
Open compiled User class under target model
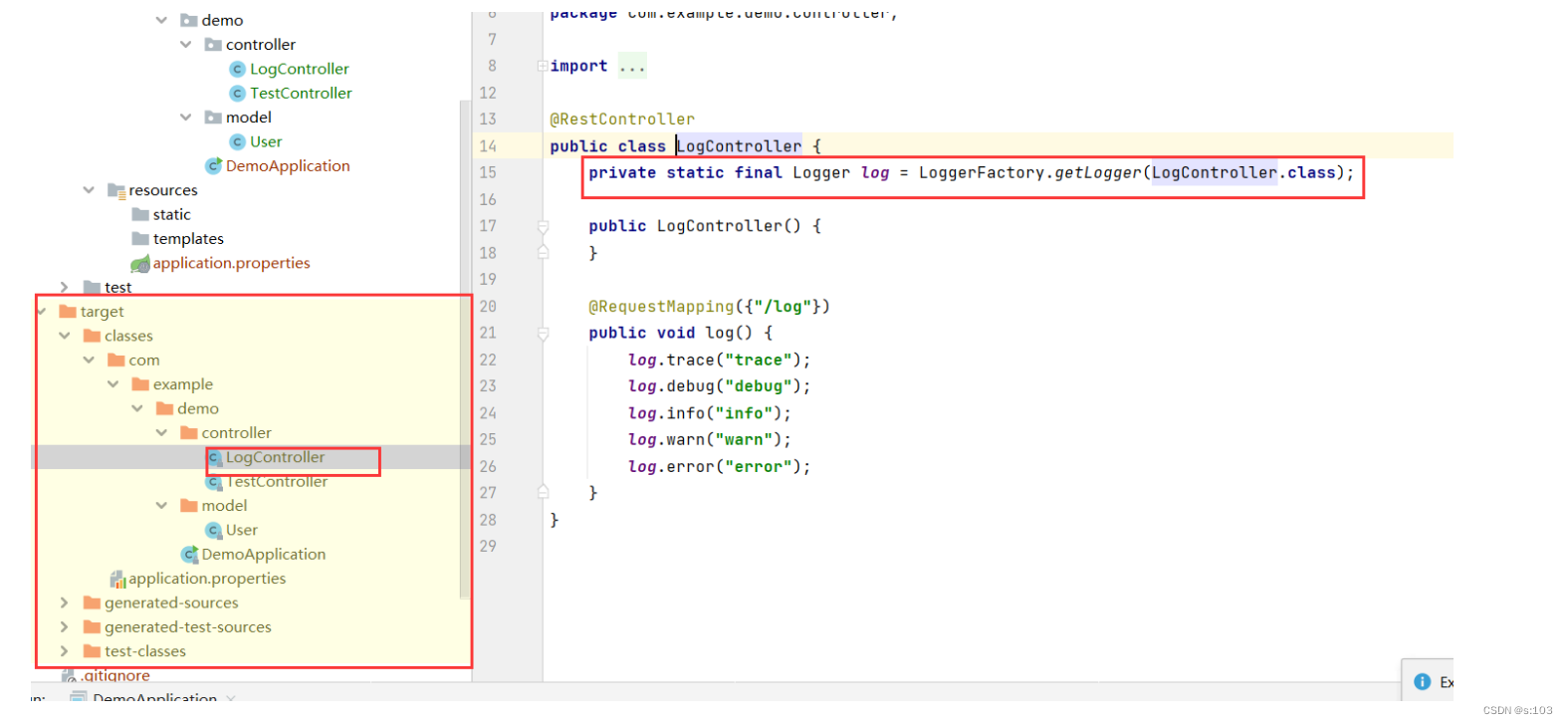(x=242, y=530)
